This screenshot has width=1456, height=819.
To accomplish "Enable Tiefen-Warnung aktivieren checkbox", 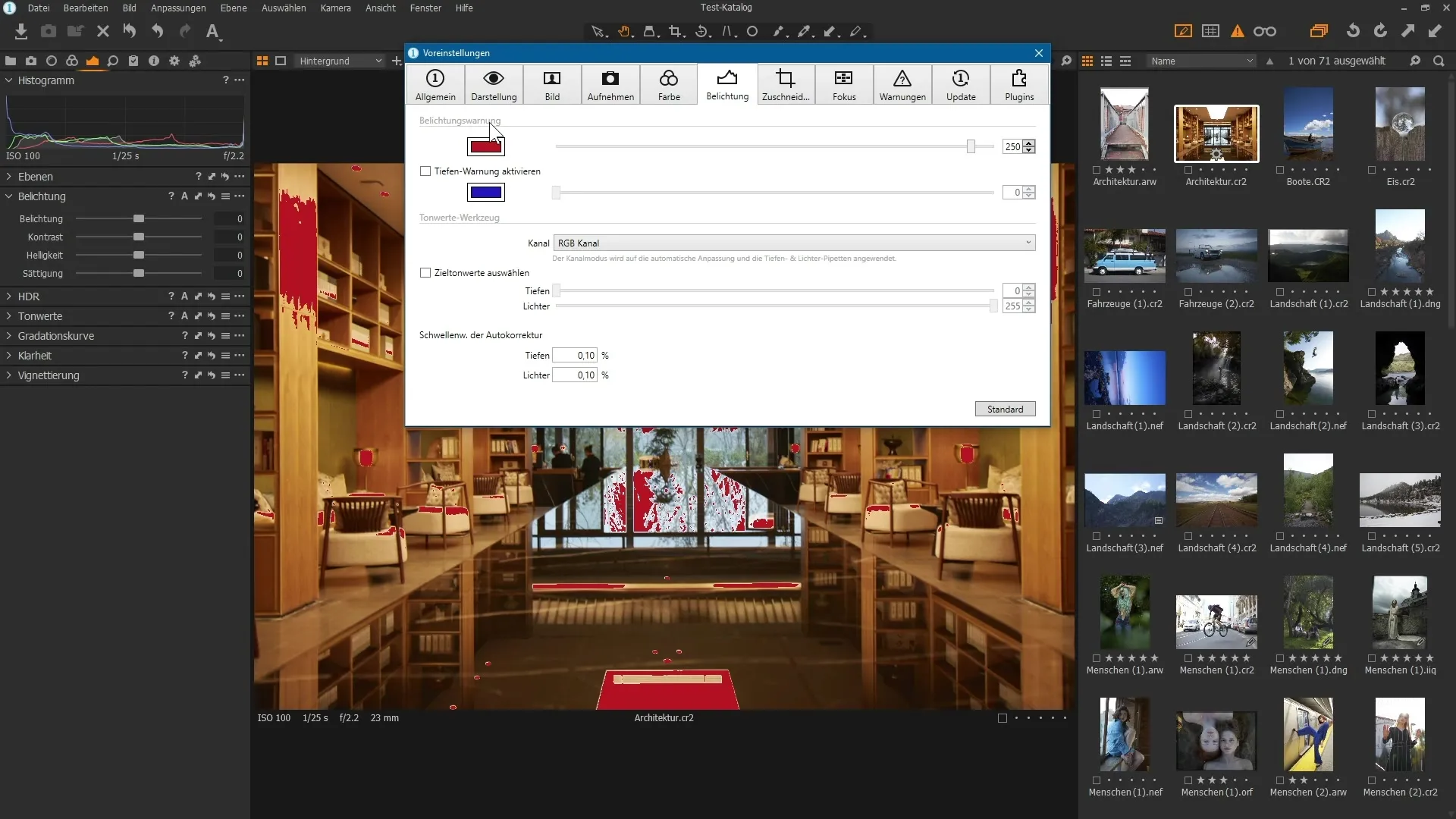I will point(425,171).
